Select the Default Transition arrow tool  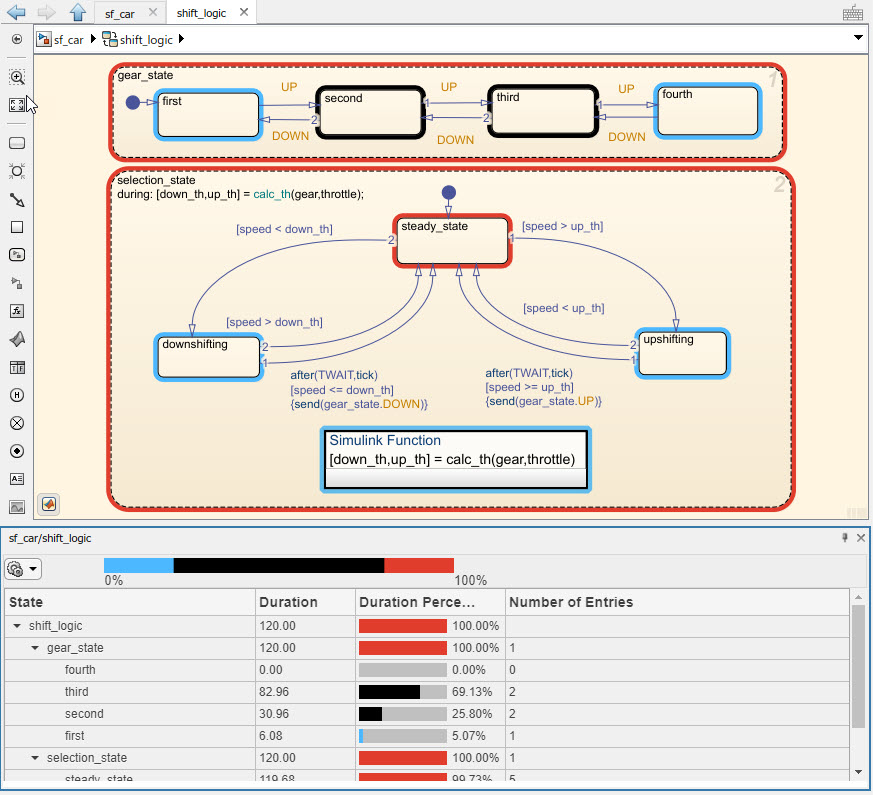[16, 200]
